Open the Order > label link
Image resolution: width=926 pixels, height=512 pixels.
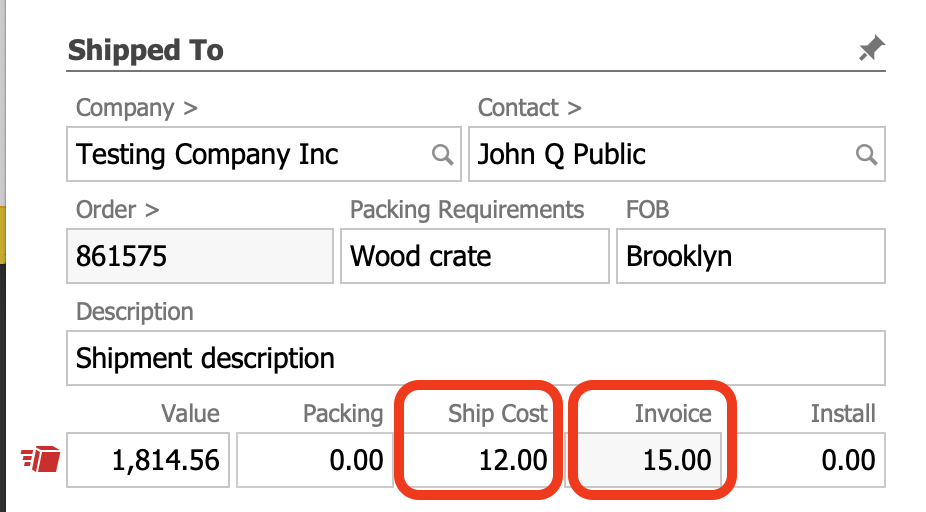117,210
